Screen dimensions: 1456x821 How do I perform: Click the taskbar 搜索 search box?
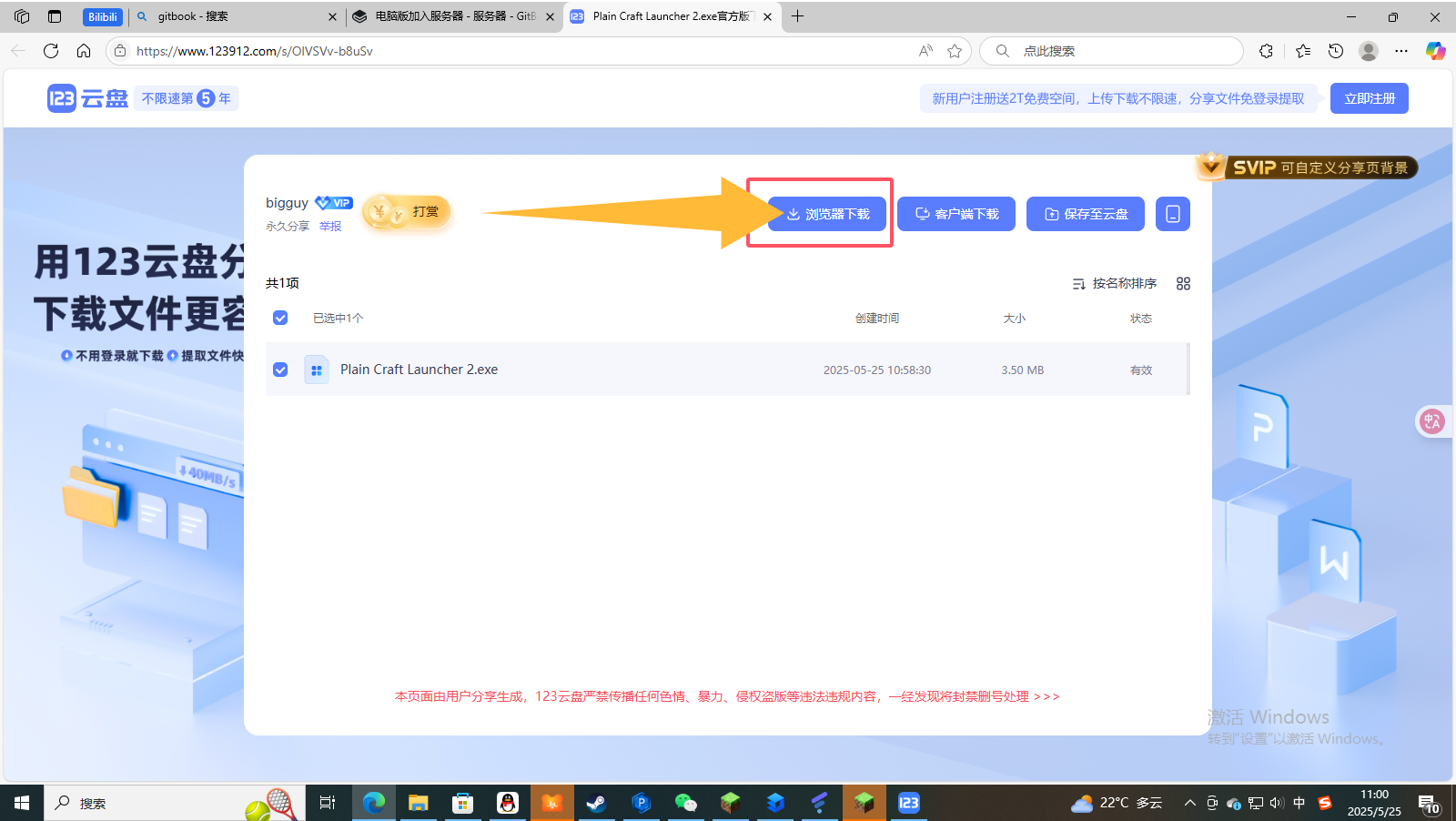point(175,803)
